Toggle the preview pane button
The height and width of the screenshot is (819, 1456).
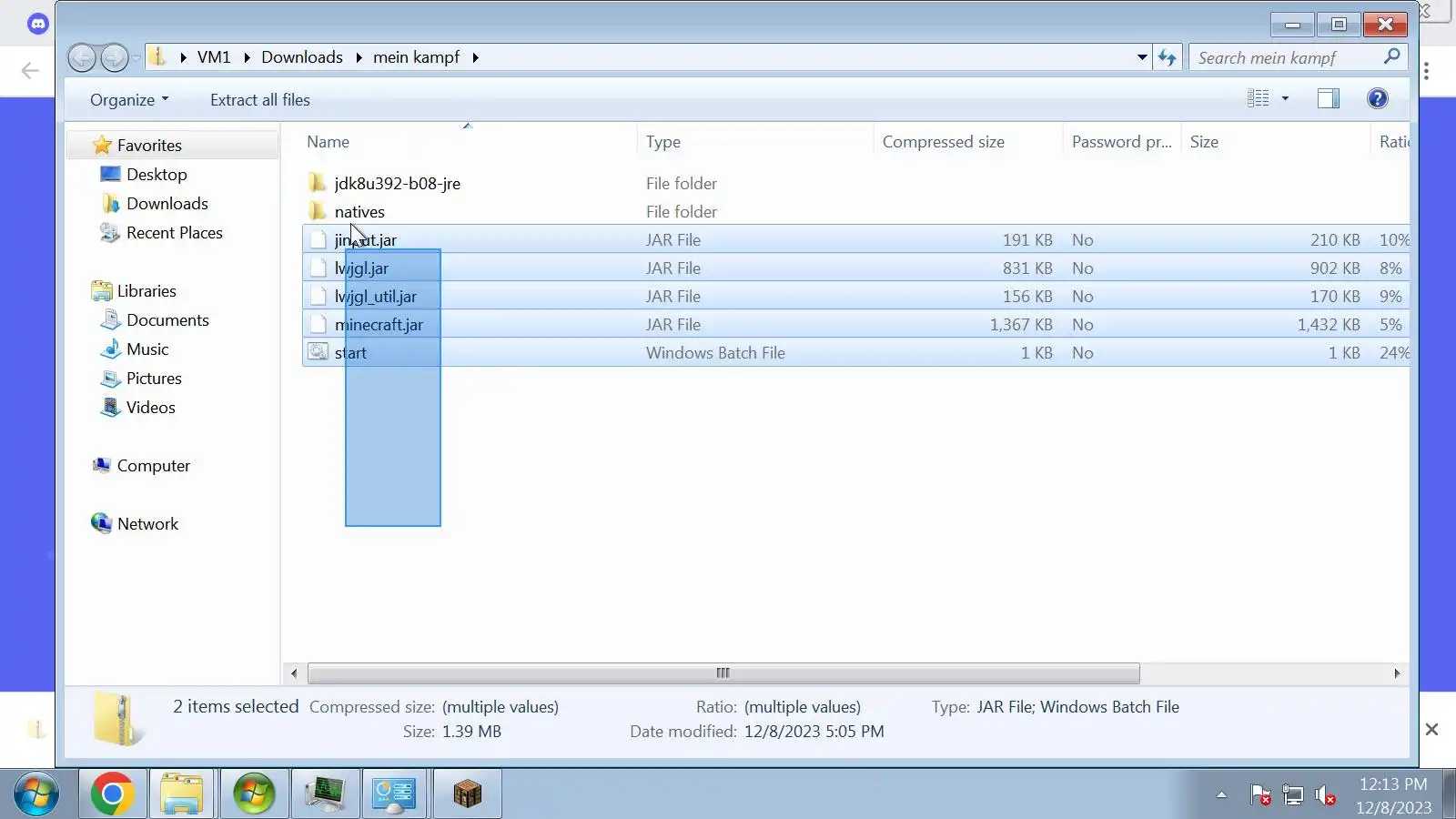pos(1329,98)
